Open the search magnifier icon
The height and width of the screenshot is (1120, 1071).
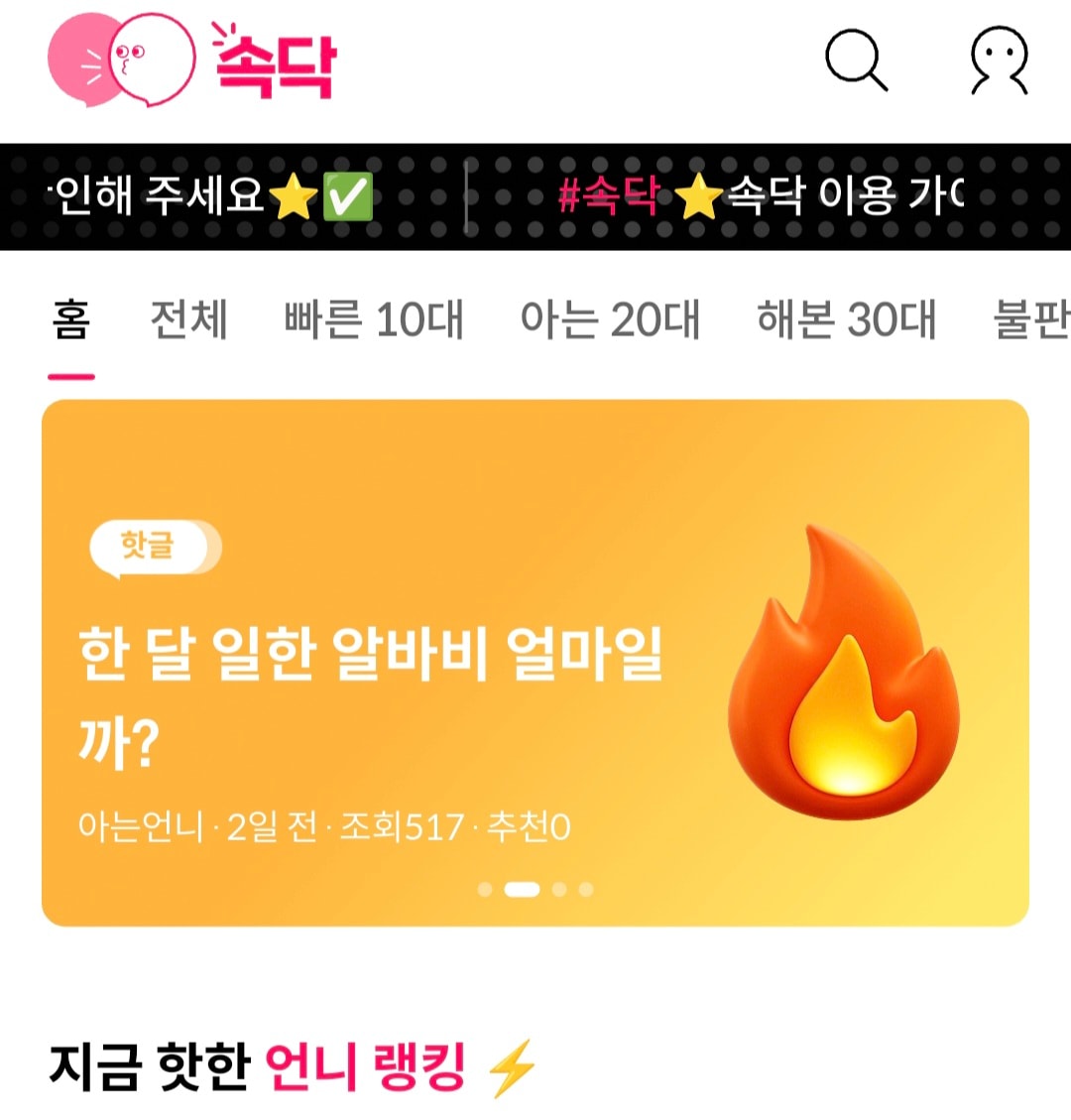pyautogui.click(x=856, y=60)
